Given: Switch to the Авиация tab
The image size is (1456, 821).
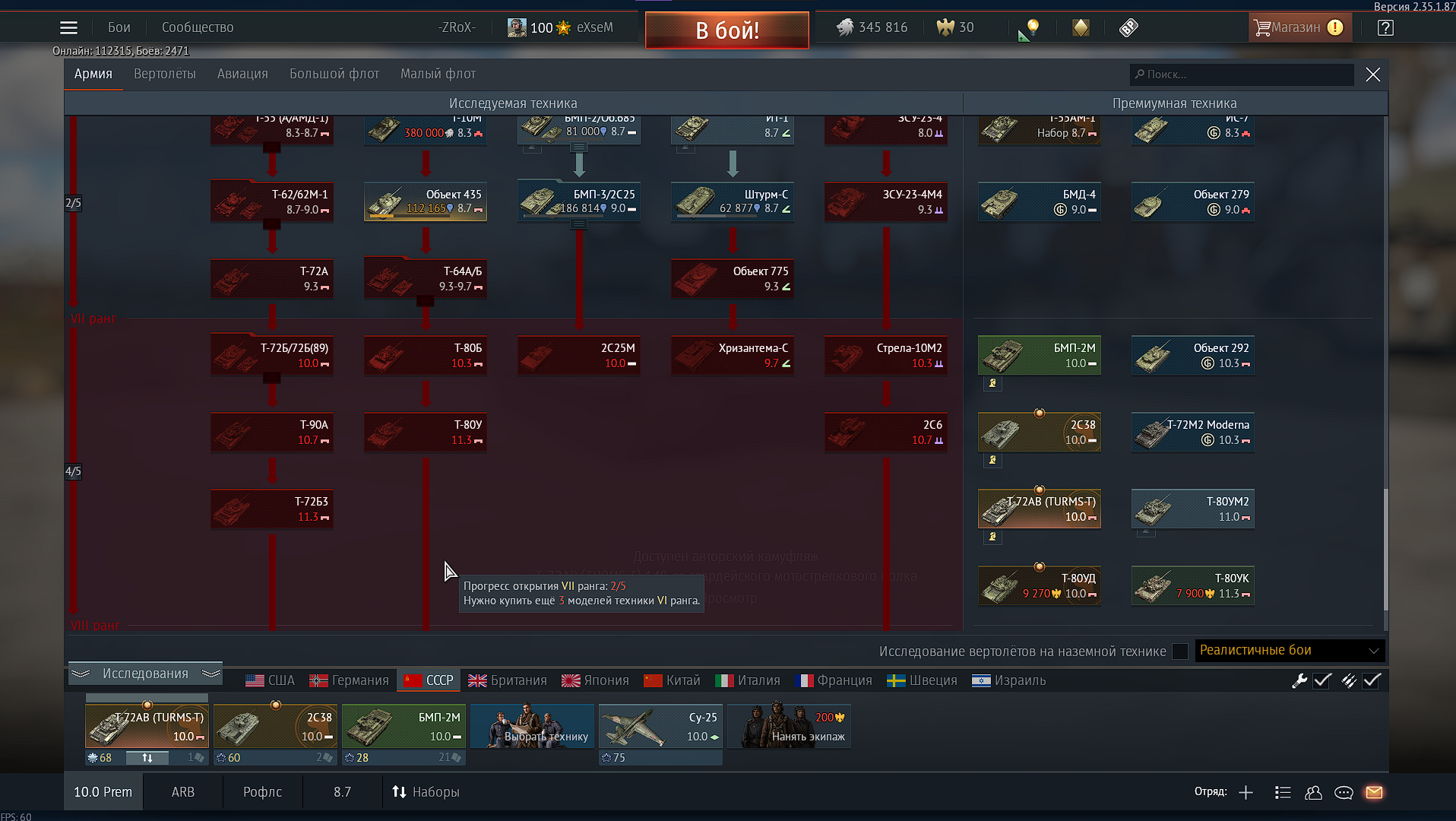Looking at the screenshot, I should (x=242, y=74).
